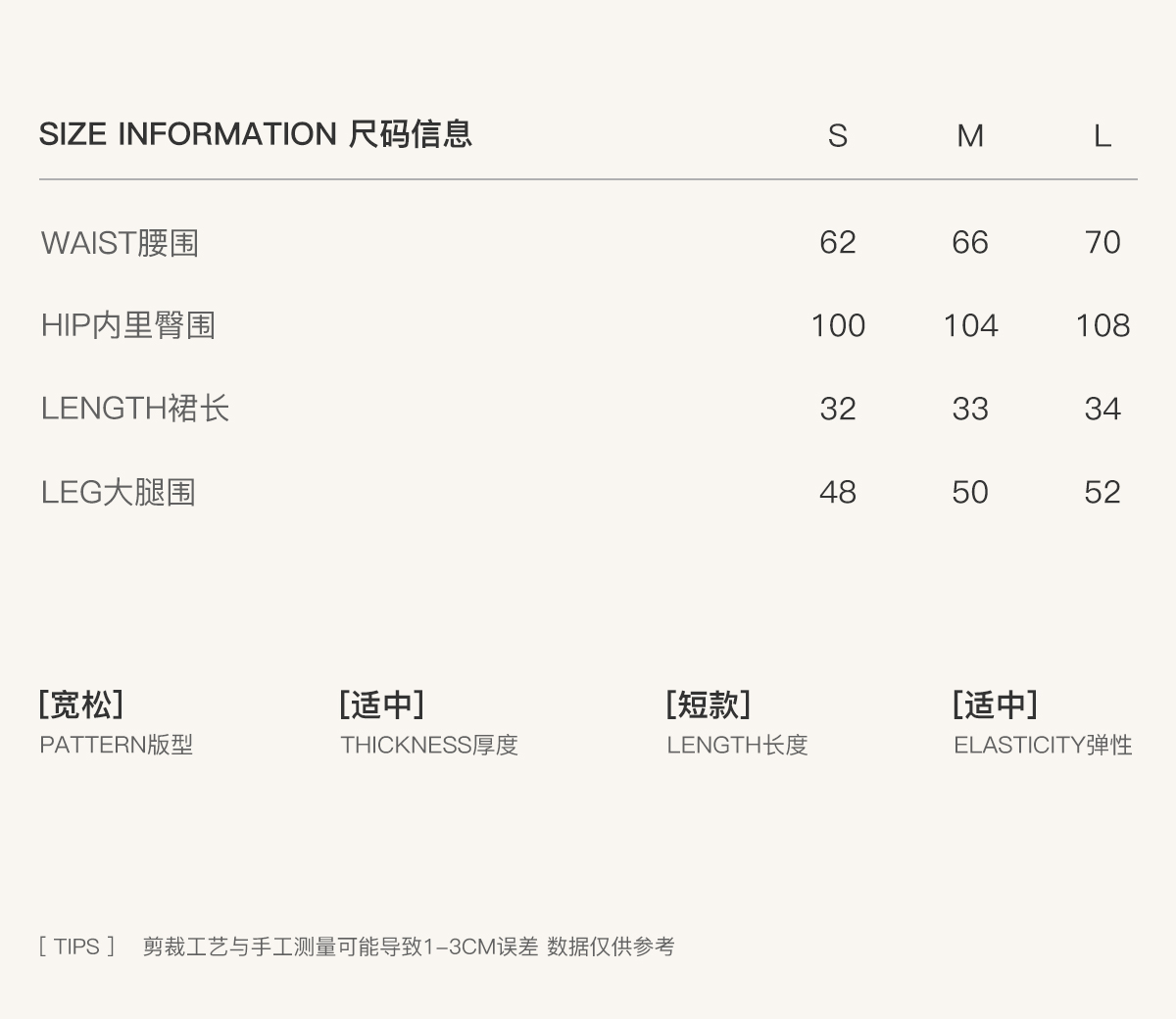Click hip value 108 for size L
Viewport: 1176px width, 1019px height.
(1102, 325)
